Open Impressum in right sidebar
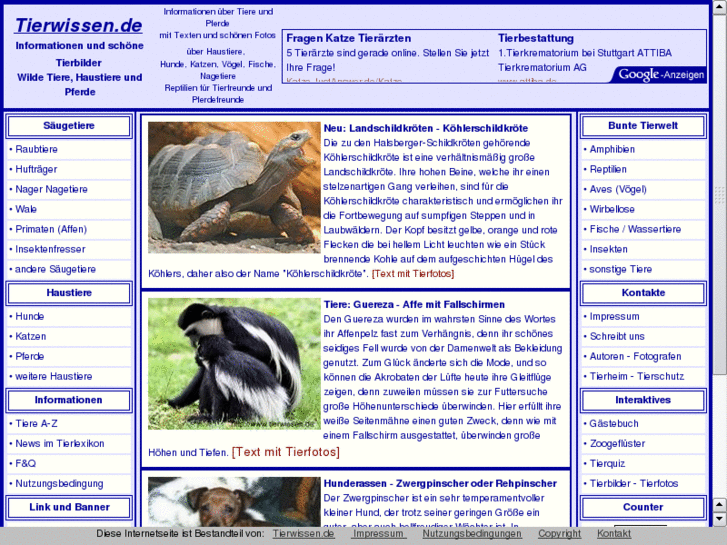727x545 pixels. point(614,316)
